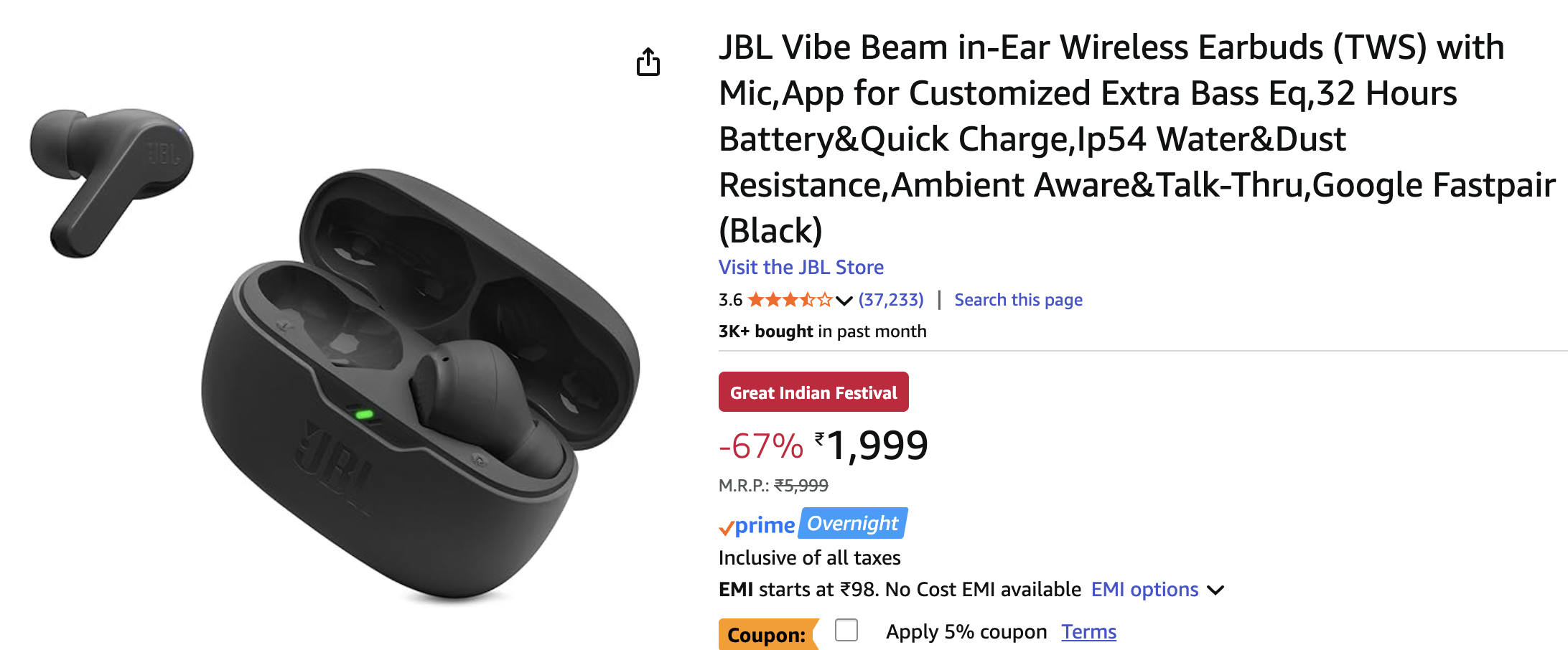Visit the JBL Store link

801,268
